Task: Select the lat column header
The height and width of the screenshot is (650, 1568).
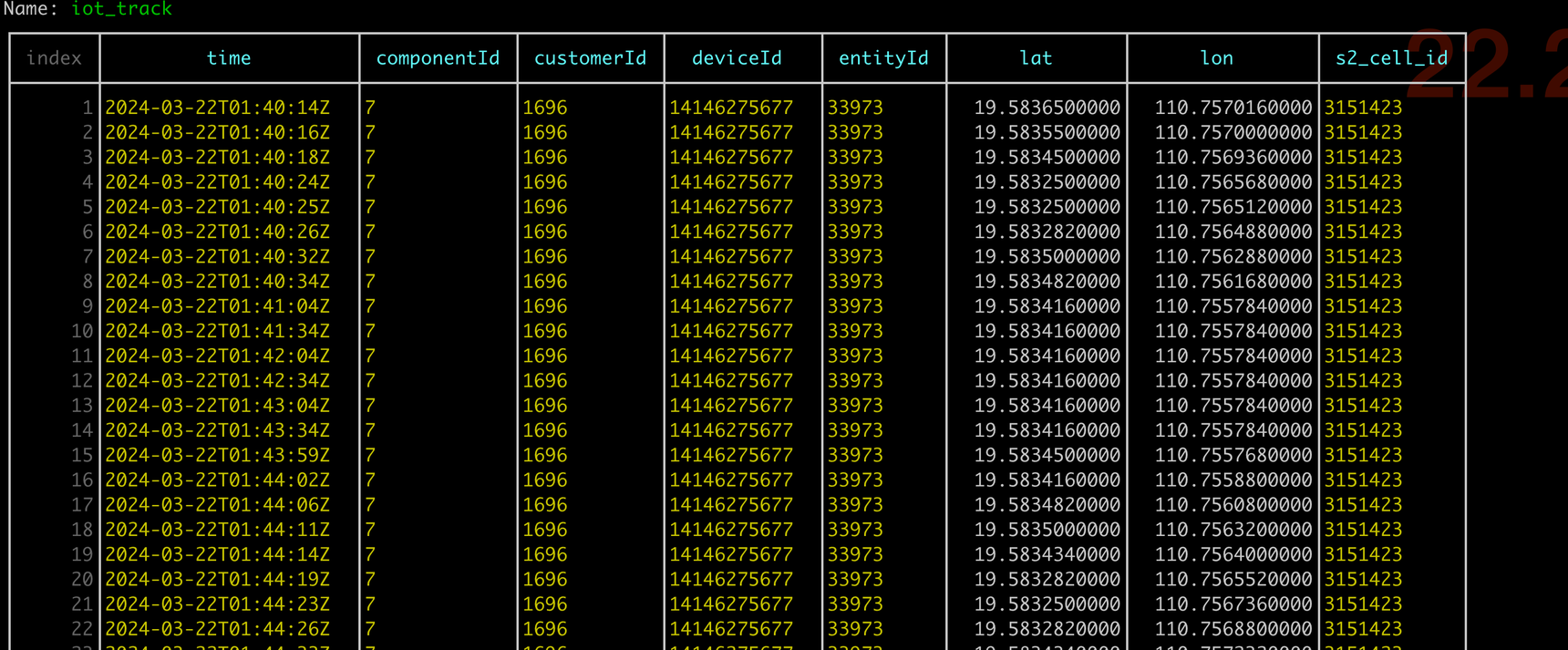Action: 1036,58
